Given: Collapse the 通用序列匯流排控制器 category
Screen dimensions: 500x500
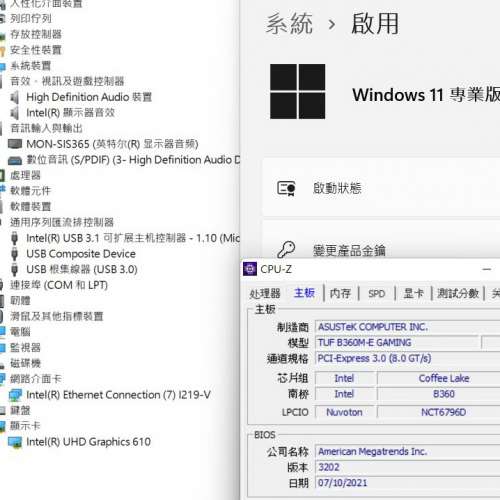Looking at the screenshot, I should pyautogui.click(x=62, y=222).
